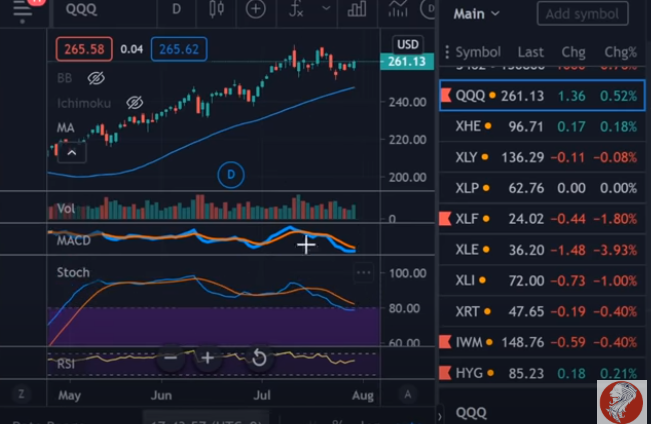Click the 261.13 current price label

[x=407, y=61]
